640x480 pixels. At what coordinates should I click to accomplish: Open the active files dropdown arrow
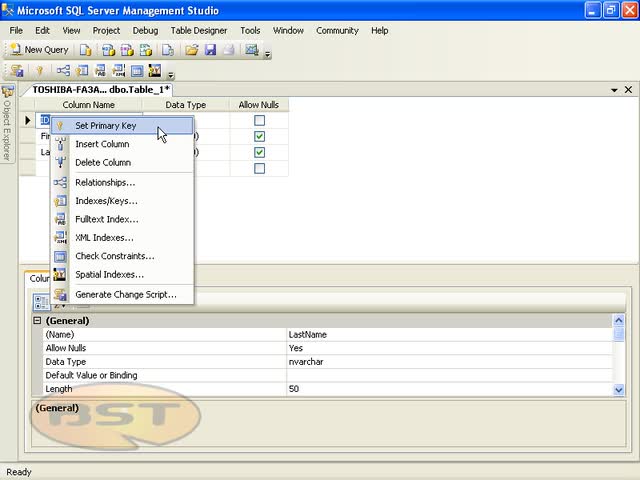point(614,90)
